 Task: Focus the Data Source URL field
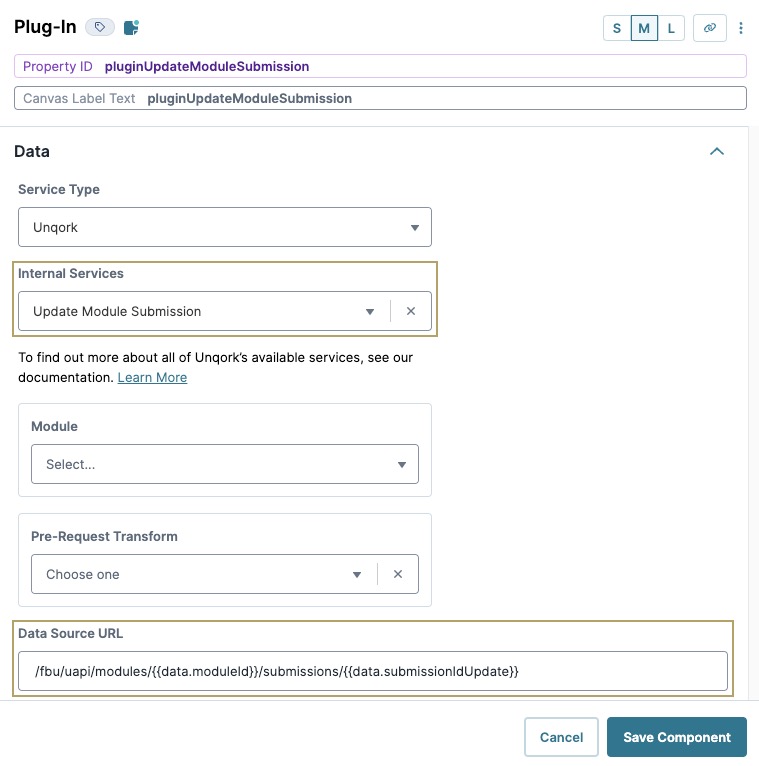[x=373, y=671]
